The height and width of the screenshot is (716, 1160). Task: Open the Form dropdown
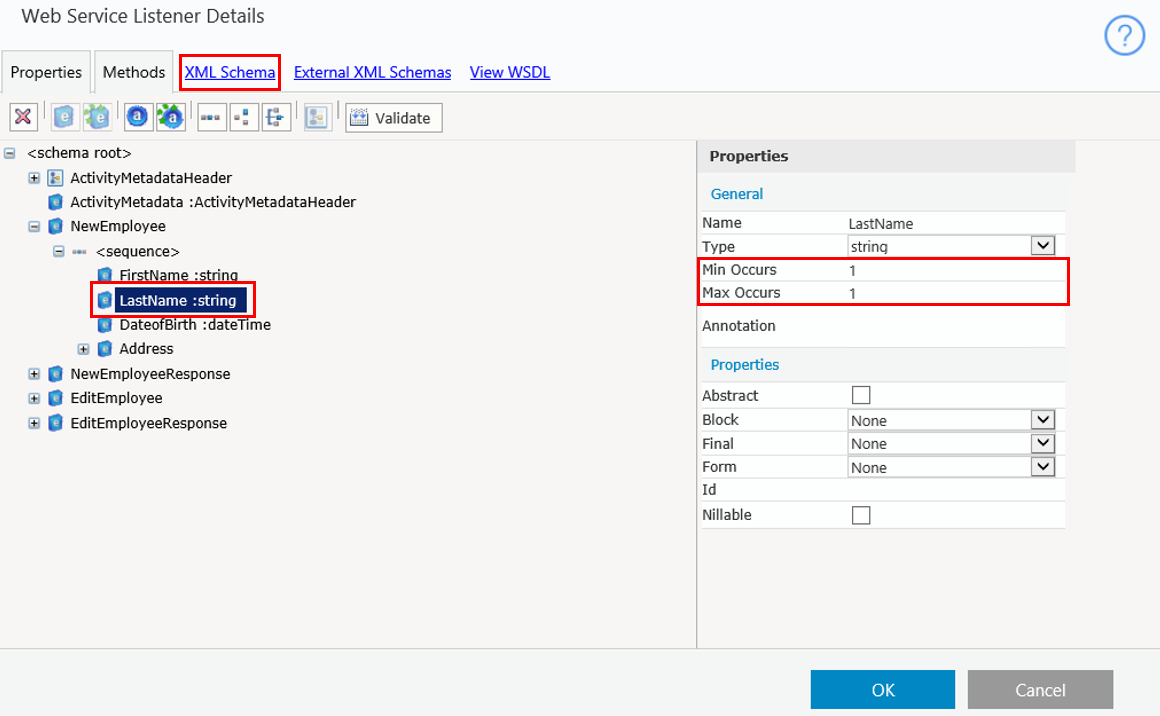click(x=1042, y=467)
